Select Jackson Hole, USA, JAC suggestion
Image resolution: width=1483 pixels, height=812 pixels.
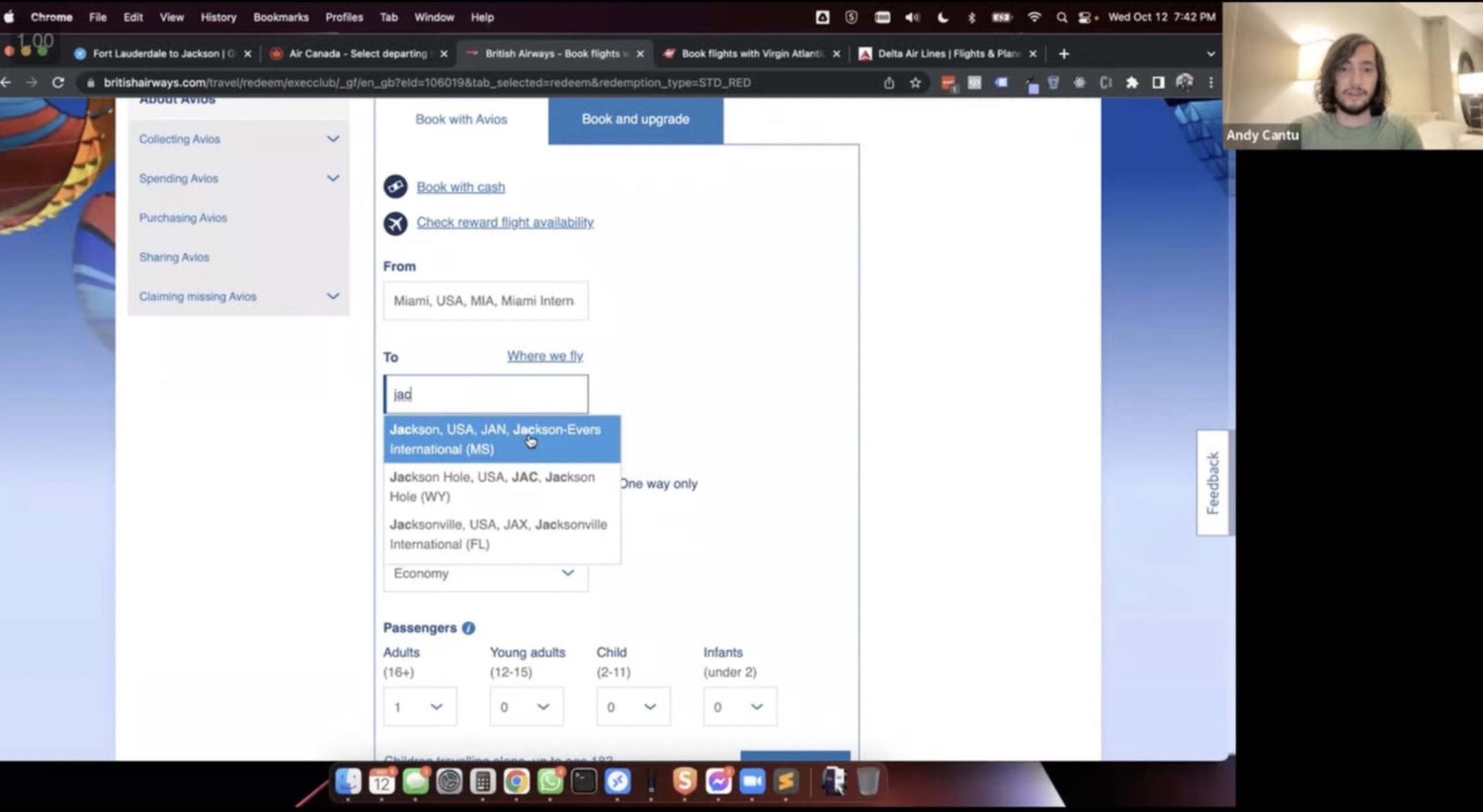(502, 487)
